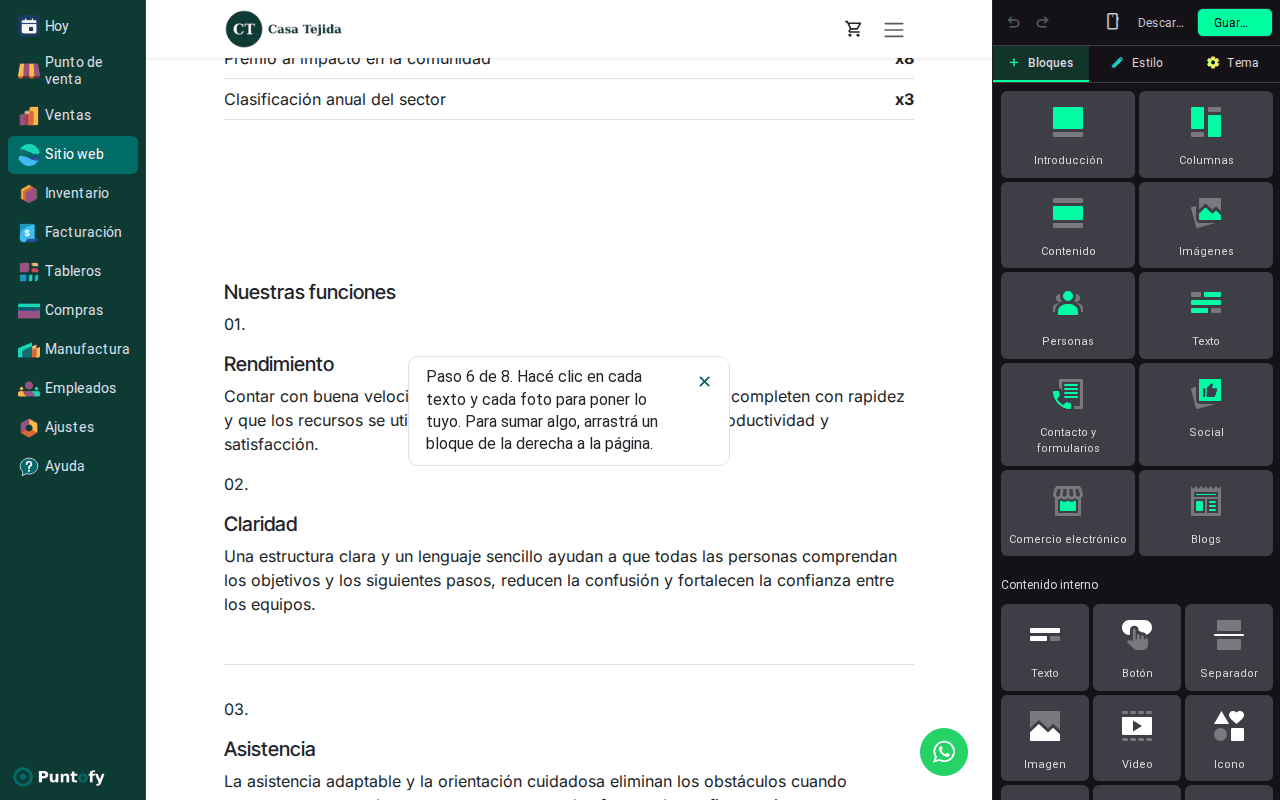1280x800 pixels.
Task: Open Ayuda help entry
Action: pyautogui.click(x=73, y=466)
